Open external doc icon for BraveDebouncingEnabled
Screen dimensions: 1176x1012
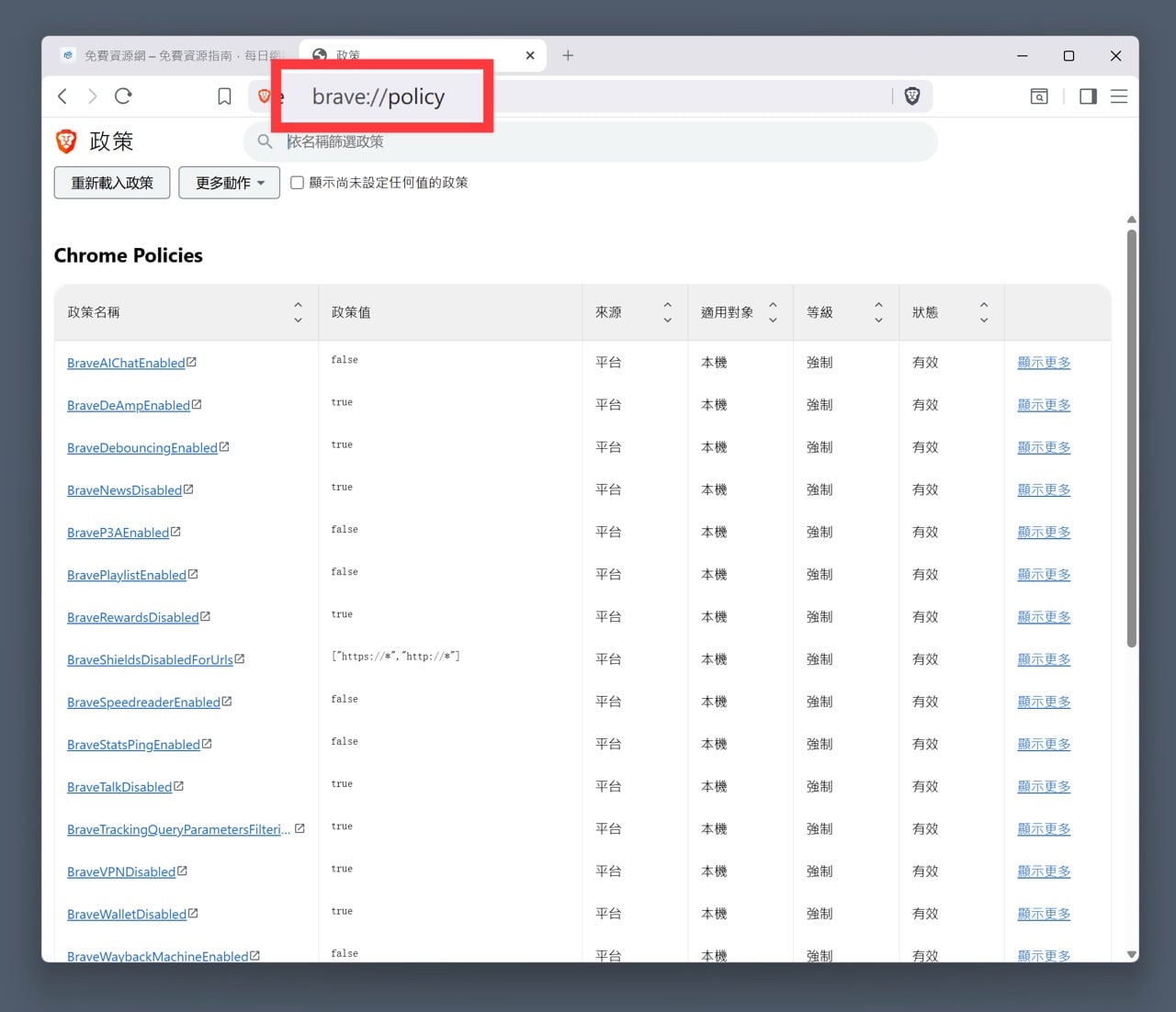pos(224,447)
